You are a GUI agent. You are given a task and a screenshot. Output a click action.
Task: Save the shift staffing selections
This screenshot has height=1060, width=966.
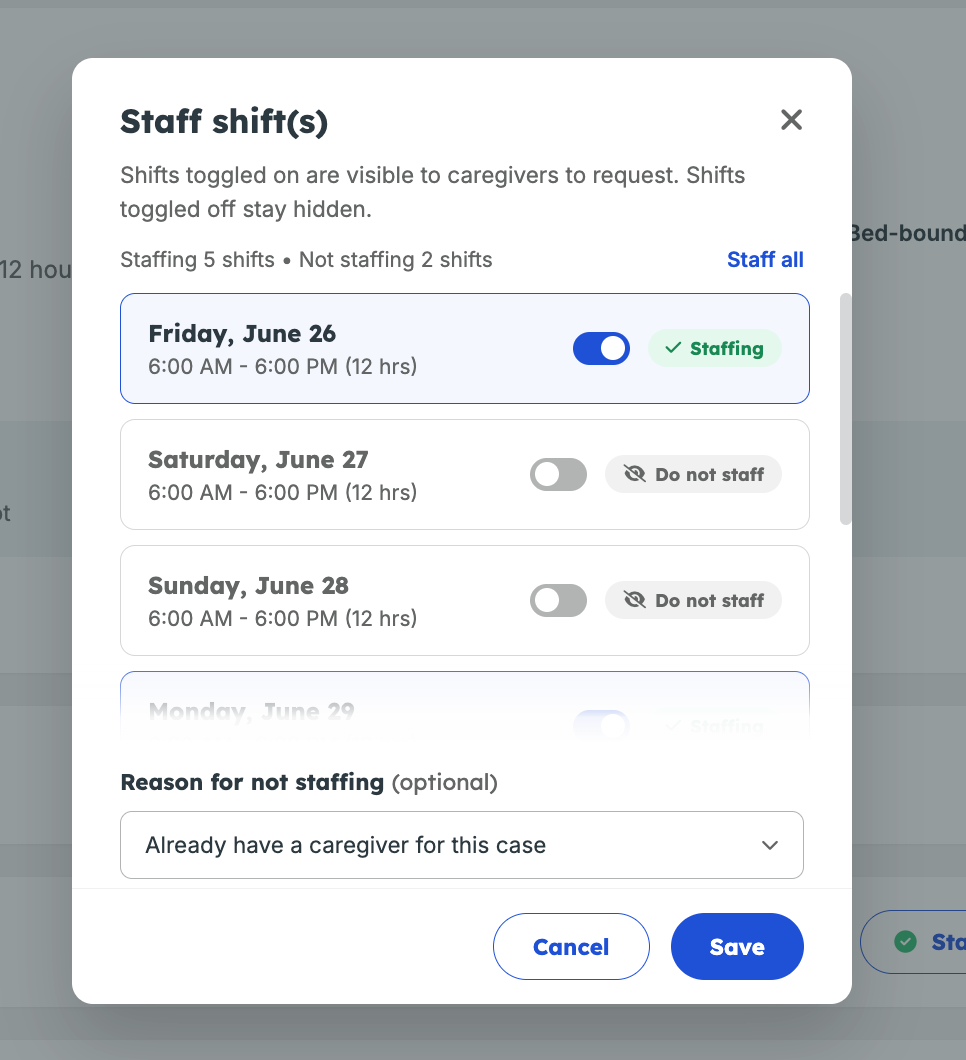point(737,946)
